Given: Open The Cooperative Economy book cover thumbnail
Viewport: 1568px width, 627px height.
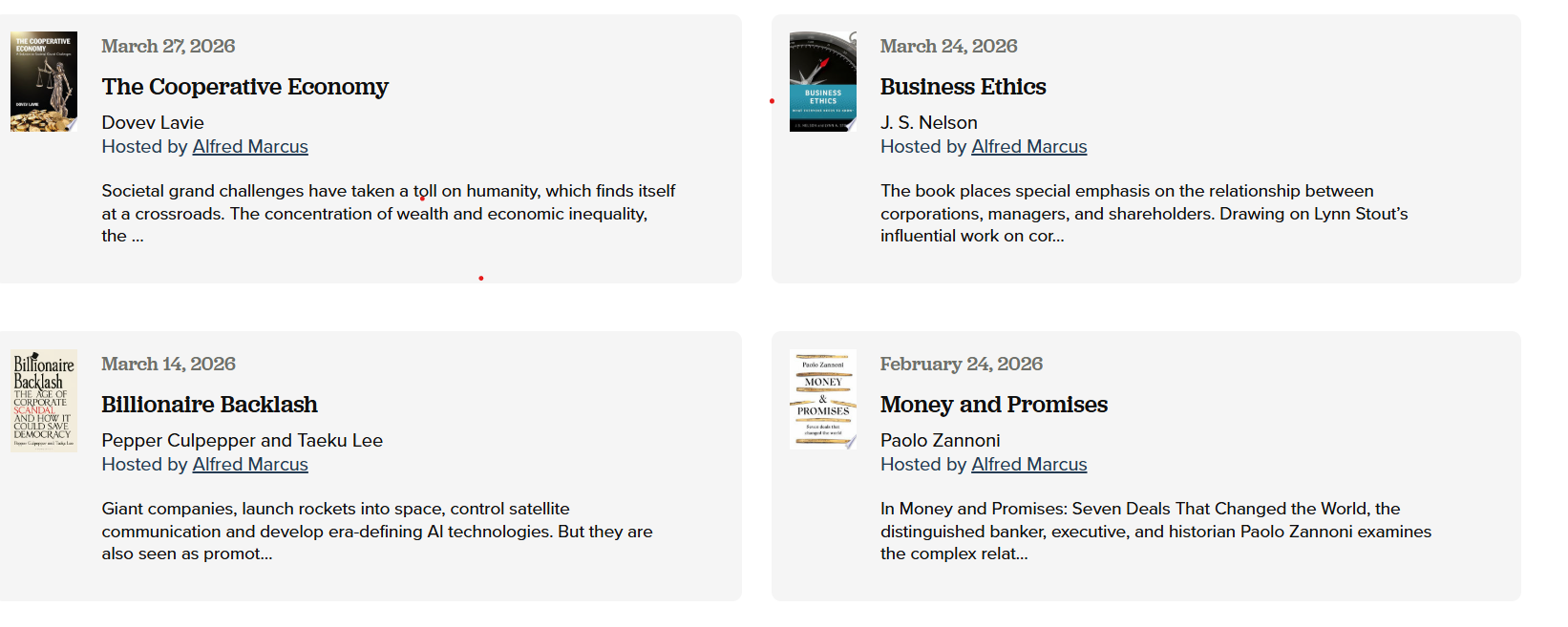Looking at the screenshot, I should (44, 82).
